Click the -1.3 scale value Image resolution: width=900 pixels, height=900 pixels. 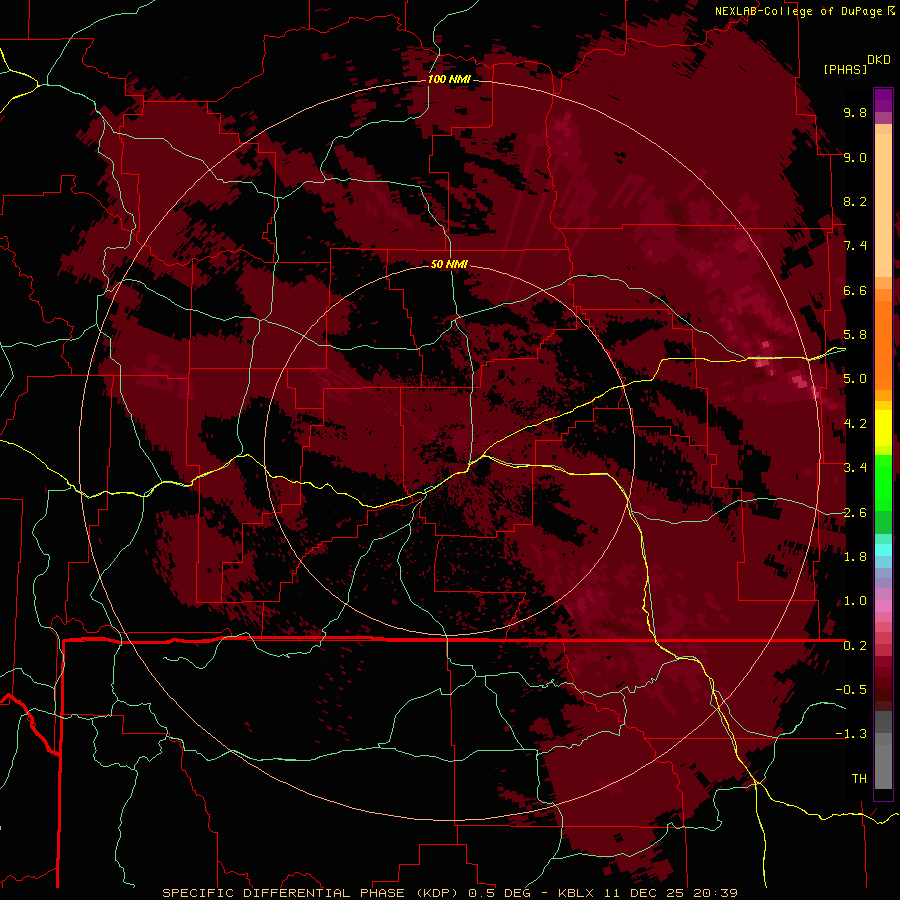851,734
